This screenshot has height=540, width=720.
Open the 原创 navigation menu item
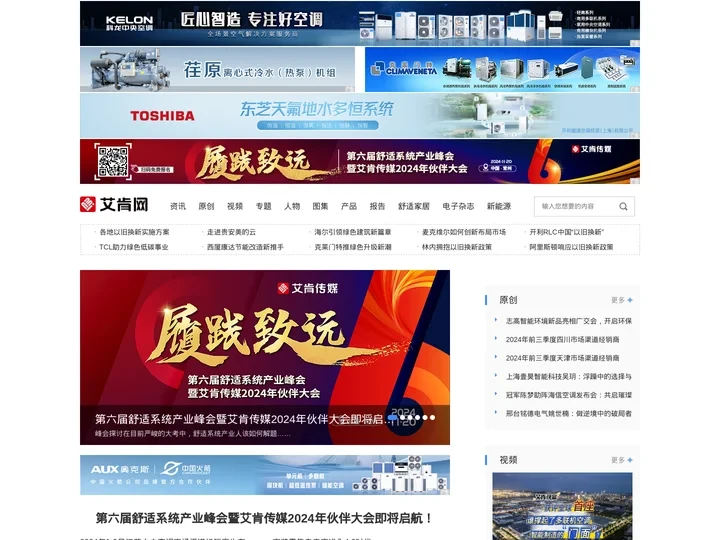coord(206,206)
